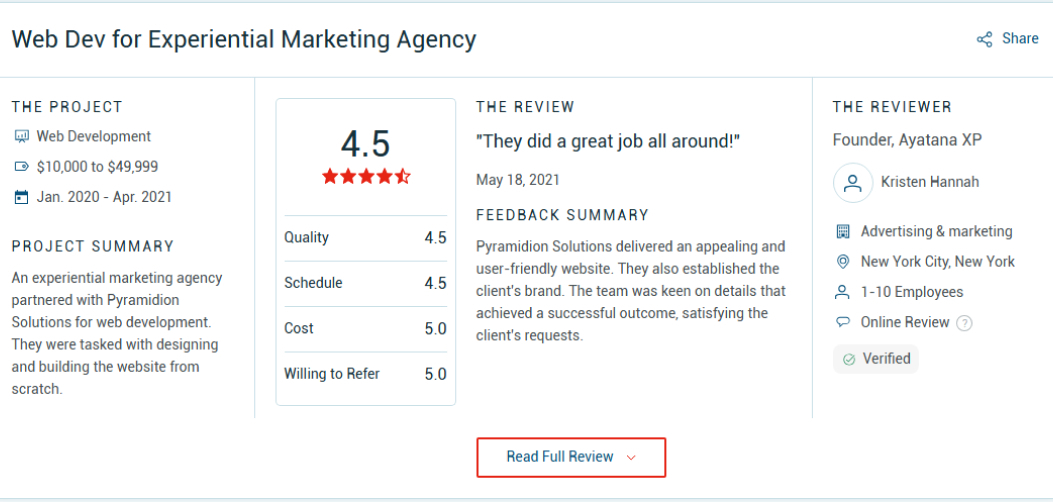Click the review title heading

[x=244, y=39]
